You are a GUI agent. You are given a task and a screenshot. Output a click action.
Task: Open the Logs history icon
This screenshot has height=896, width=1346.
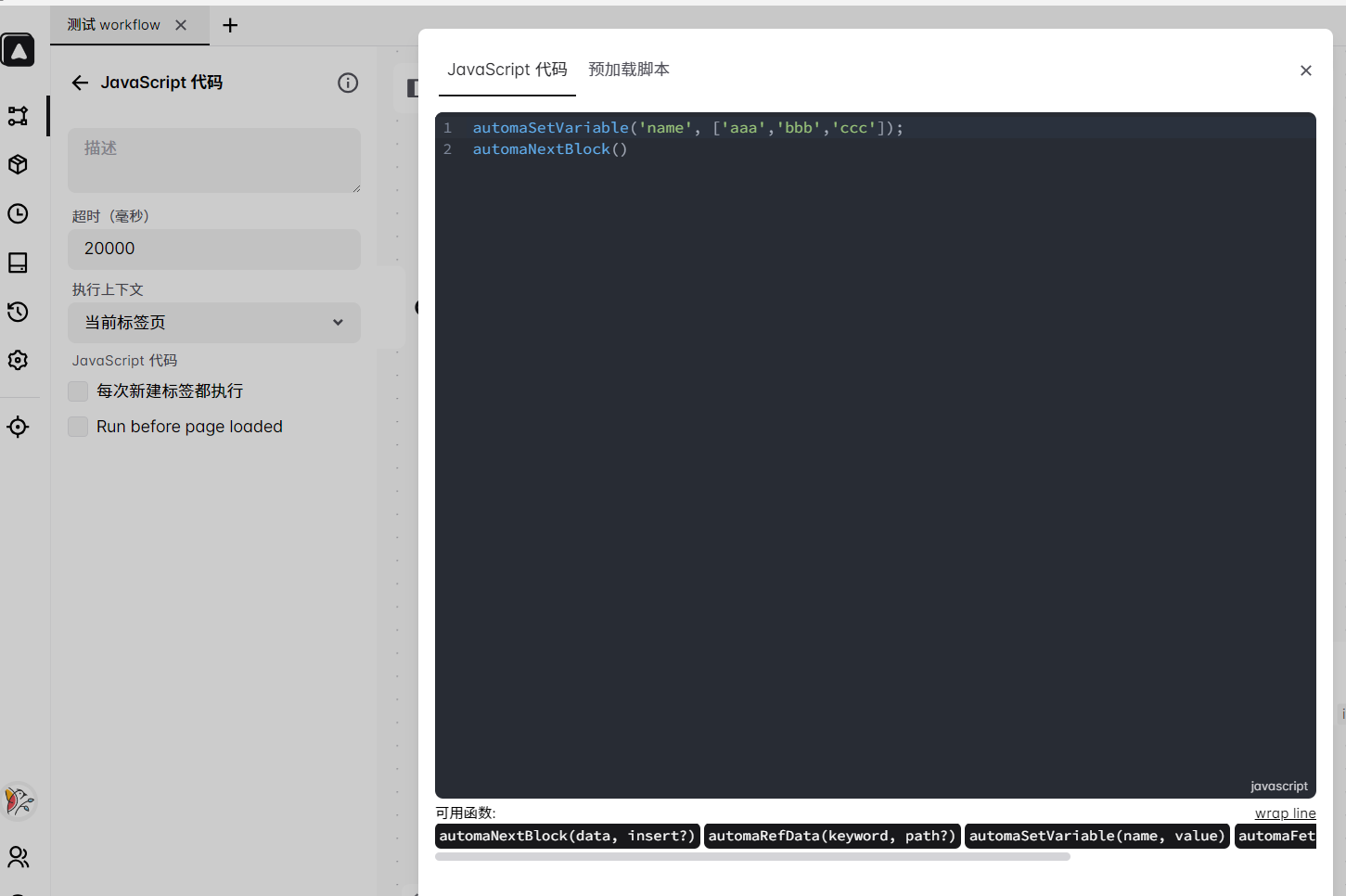(18, 312)
